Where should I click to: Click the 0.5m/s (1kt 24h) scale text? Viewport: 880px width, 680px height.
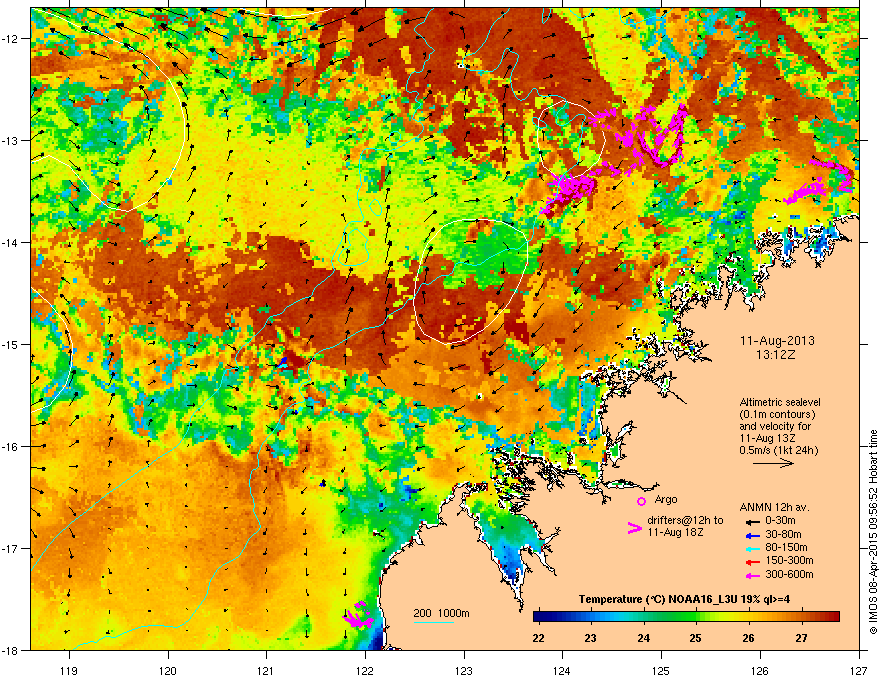click(778, 450)
